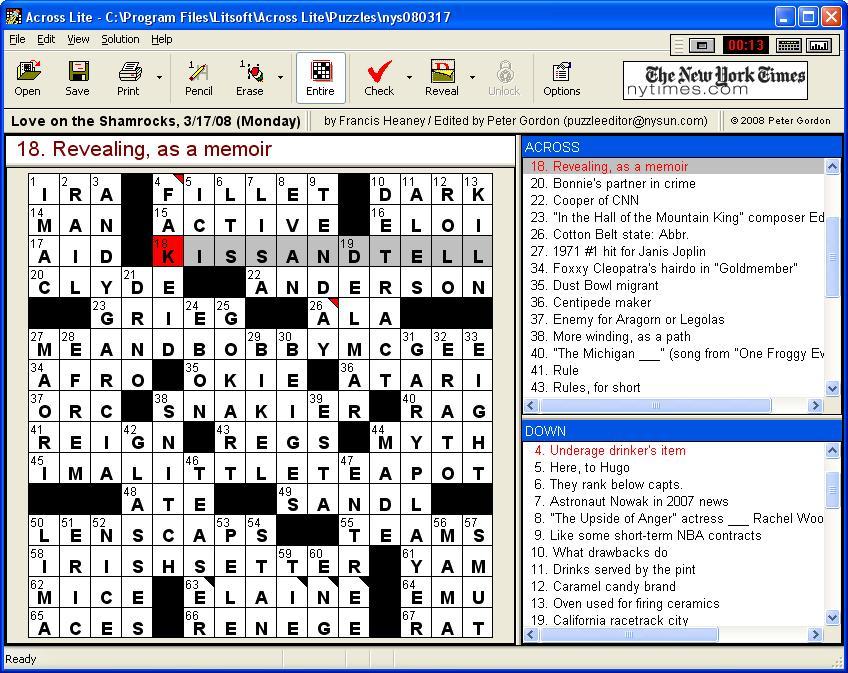Expand the Erase dropdown arrow
This screenshot has width=848, height=673.
pos(281,78)
